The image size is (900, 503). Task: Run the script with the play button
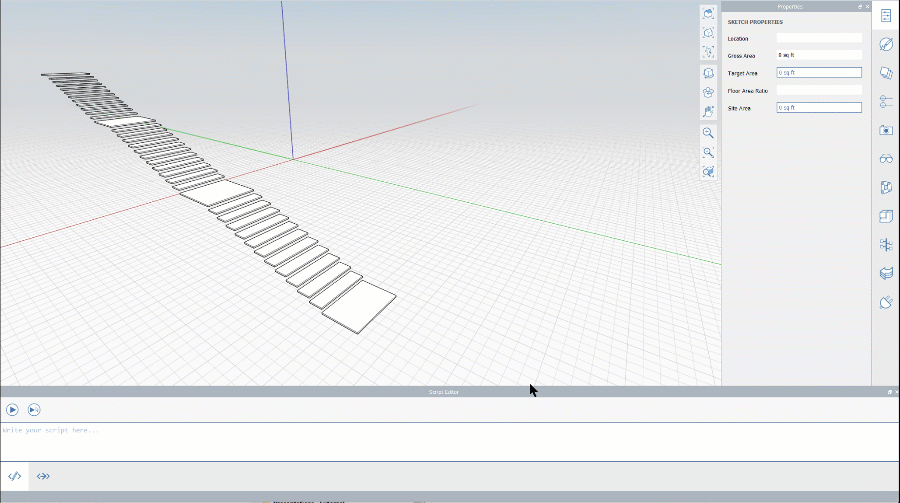pos(13,409)
